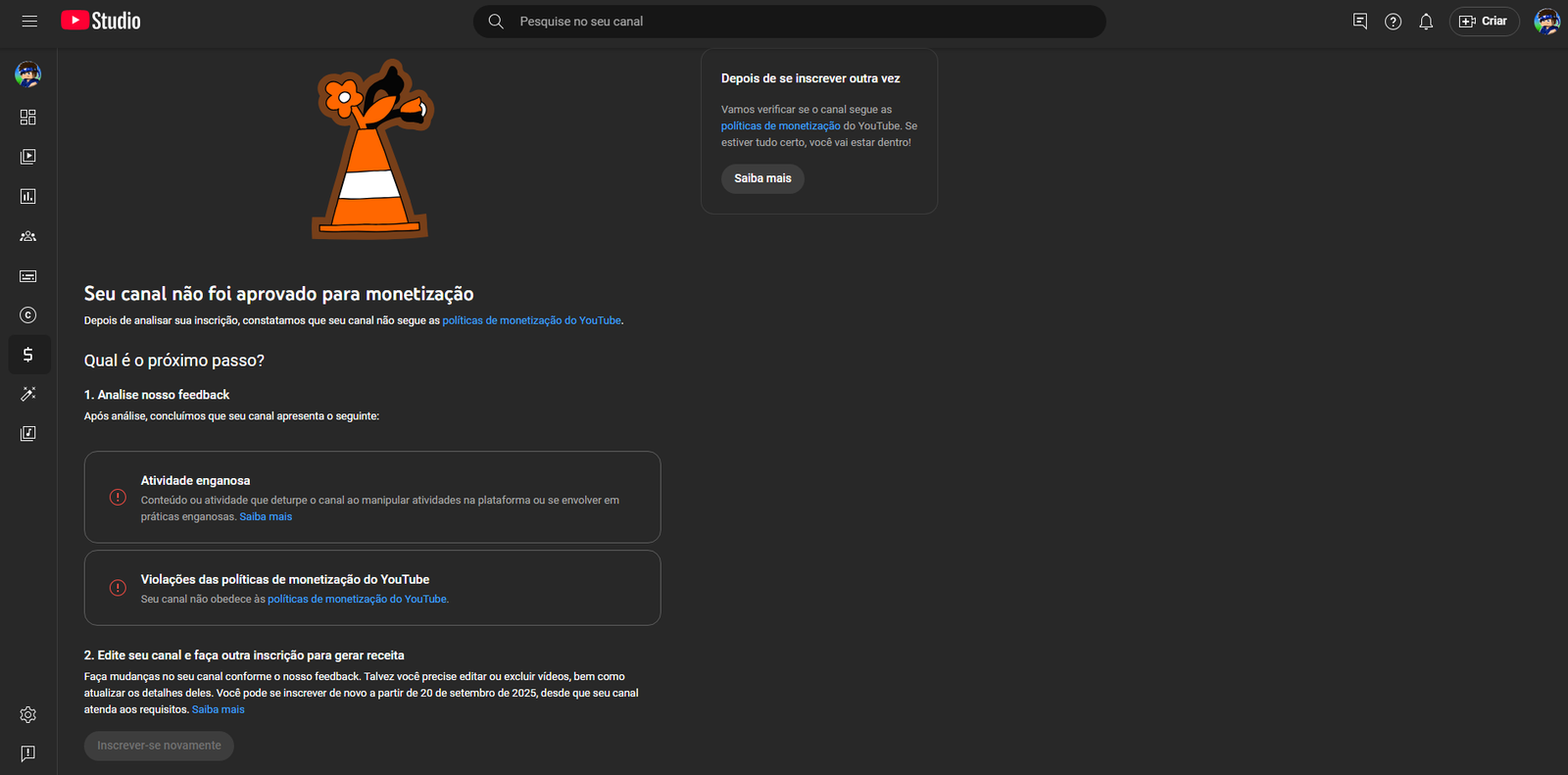Click the 'Atividade enganosa' heading text
The image size is (1568, 775).
tap(195, 481)
